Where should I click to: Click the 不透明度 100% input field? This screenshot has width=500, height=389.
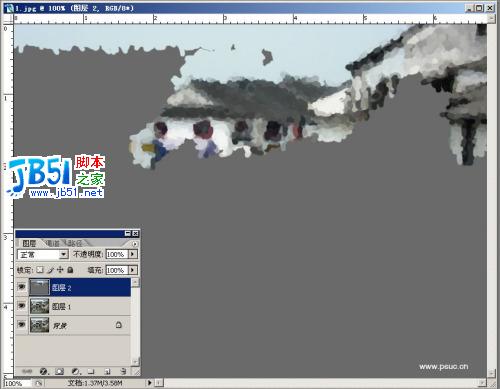[x=117, y=254]
